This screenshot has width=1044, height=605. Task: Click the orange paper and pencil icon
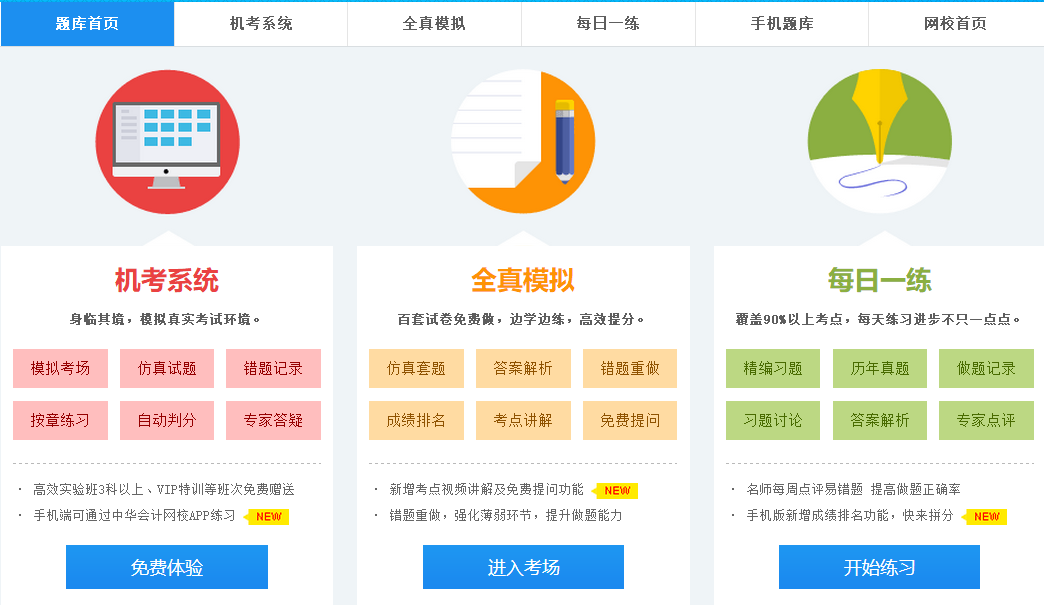pyautogui.click(x=523, y=142)
